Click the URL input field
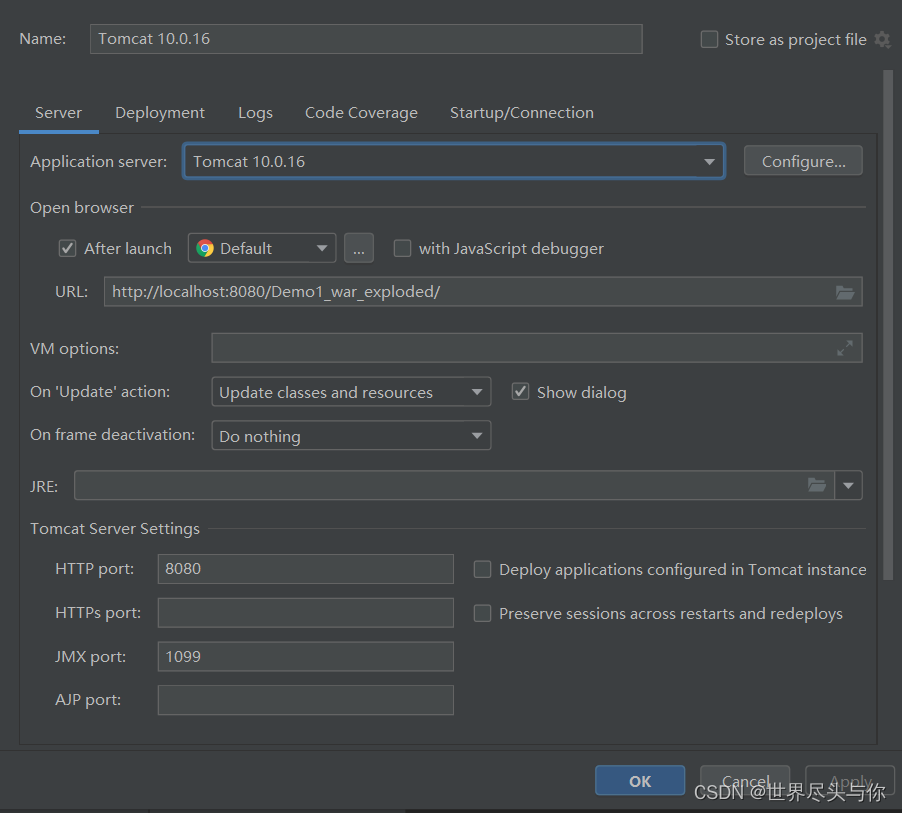The height and width of the screenshot is (813, 902). click(483, 292)
